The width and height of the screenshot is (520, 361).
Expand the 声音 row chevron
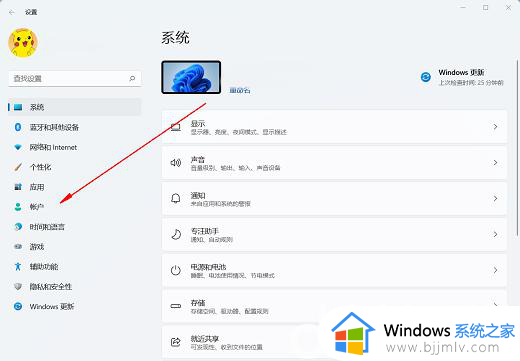(495, 163)
